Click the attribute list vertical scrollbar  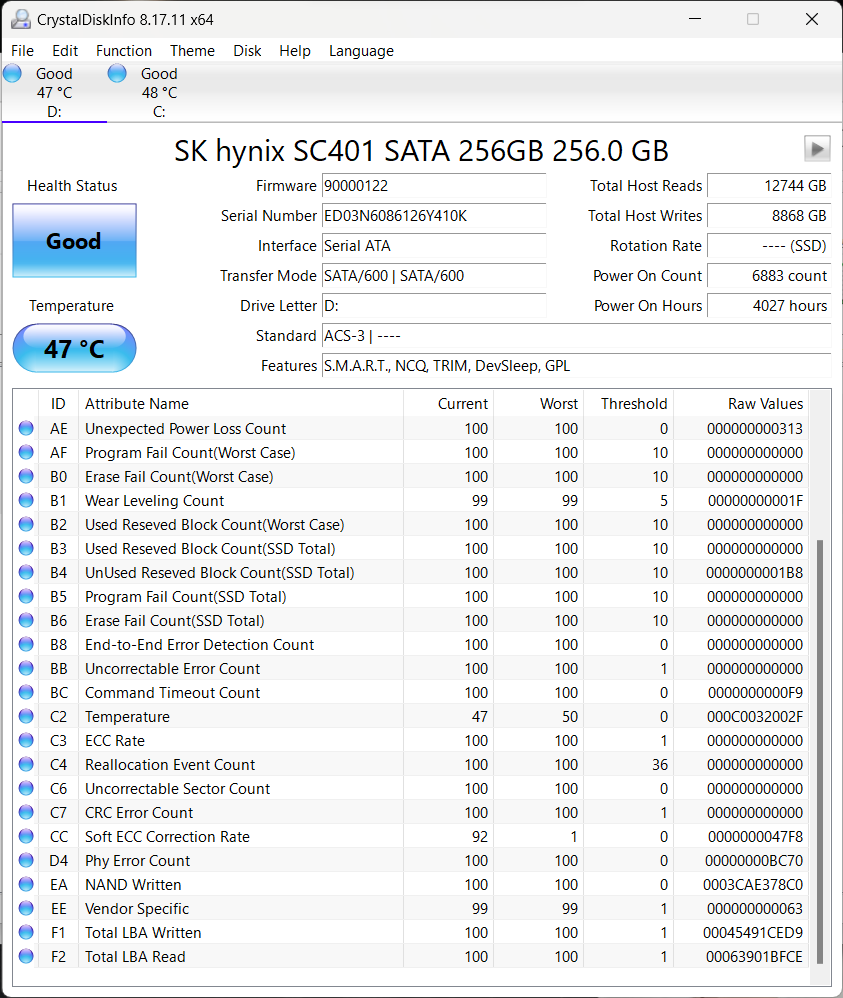820,751
